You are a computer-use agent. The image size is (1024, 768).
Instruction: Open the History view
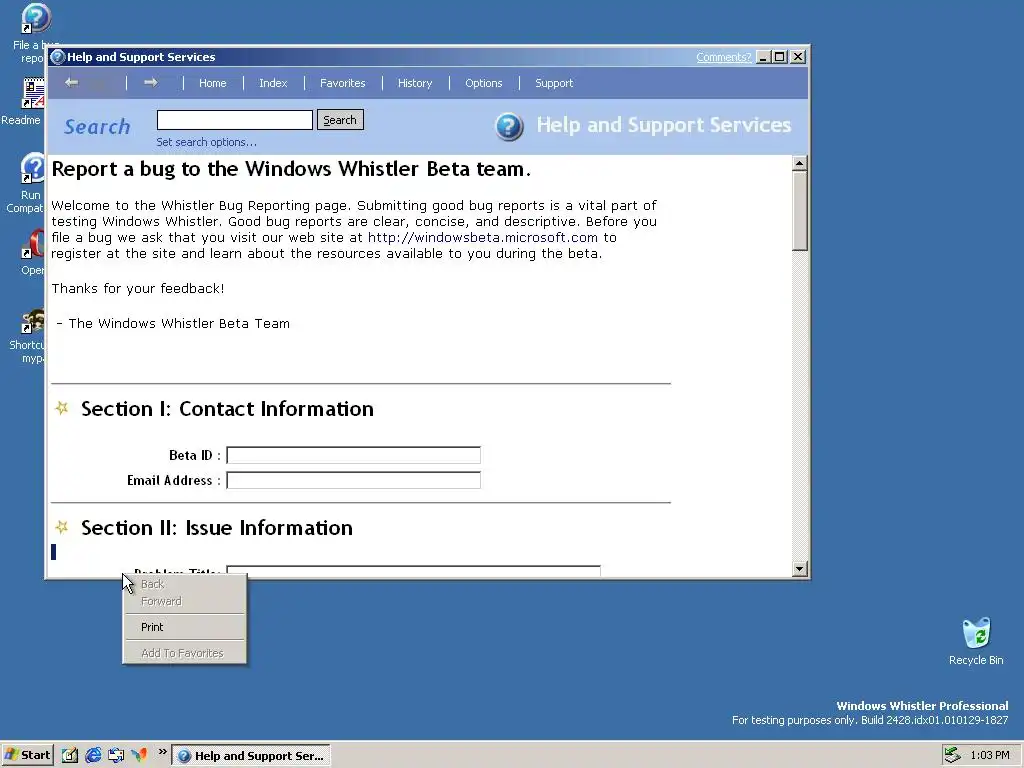pos(415,83)
